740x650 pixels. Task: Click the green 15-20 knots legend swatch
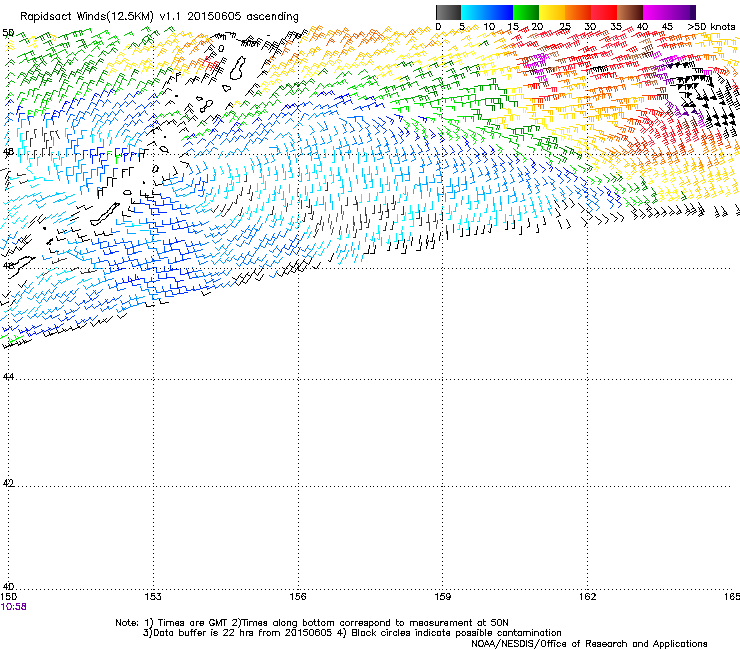(x=526, y=12)
